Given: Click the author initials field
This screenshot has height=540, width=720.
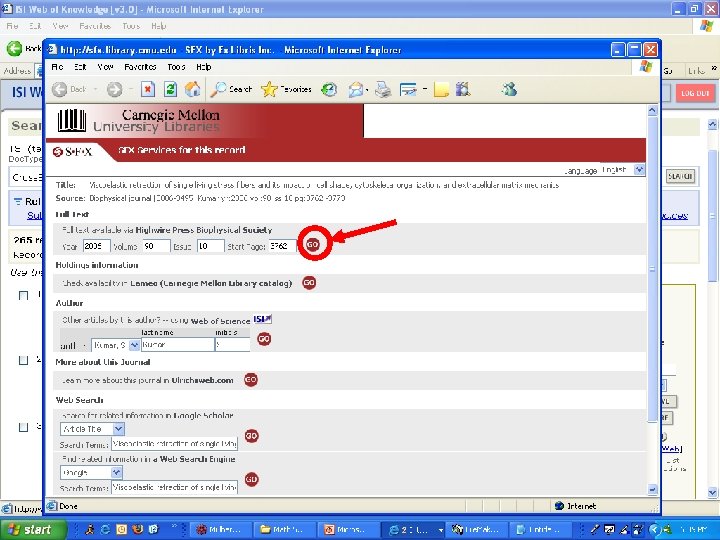Looking at the screenshot, I should click(232, 344).
